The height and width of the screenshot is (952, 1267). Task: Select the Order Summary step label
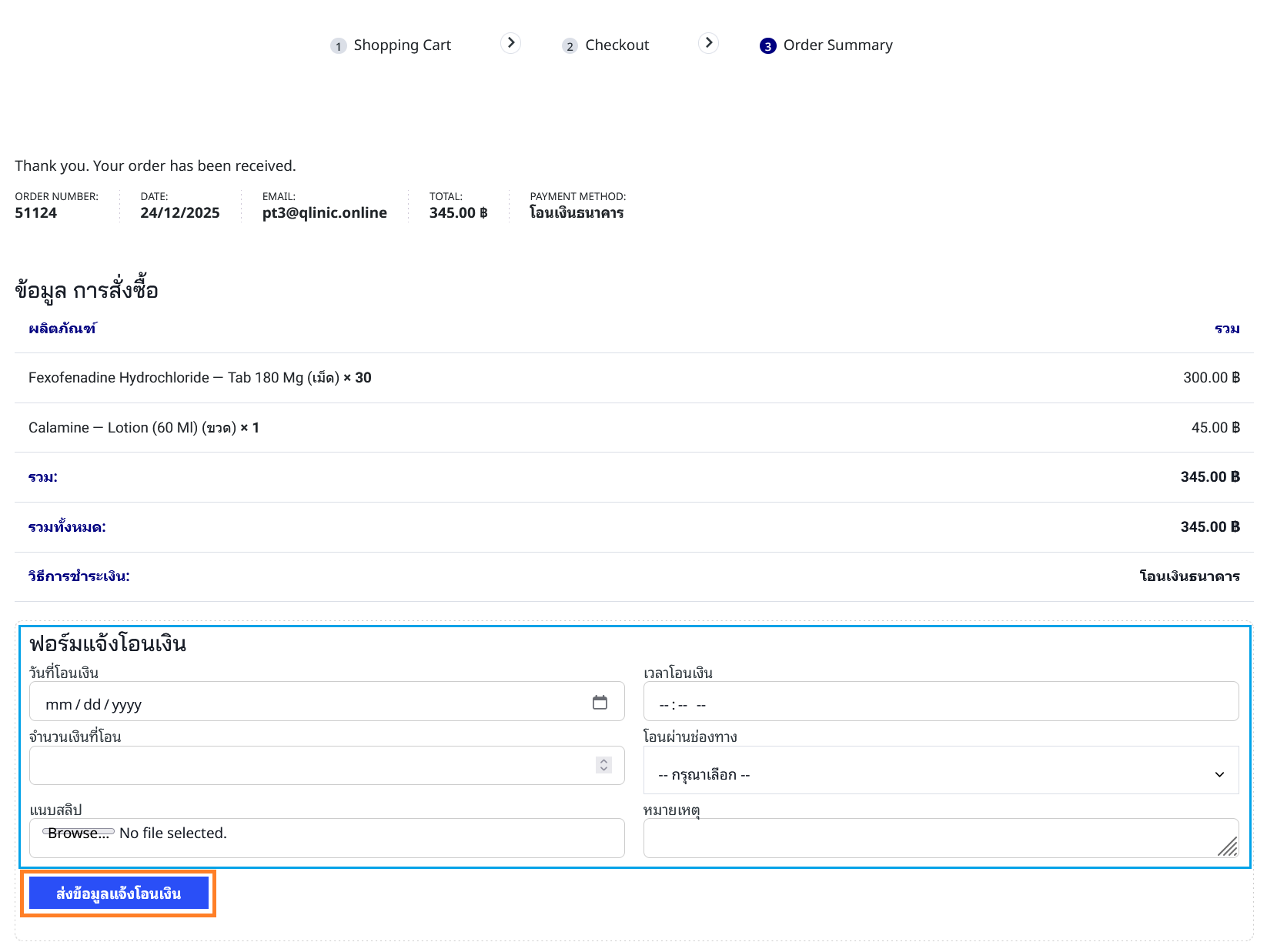[x=837, y=45]
